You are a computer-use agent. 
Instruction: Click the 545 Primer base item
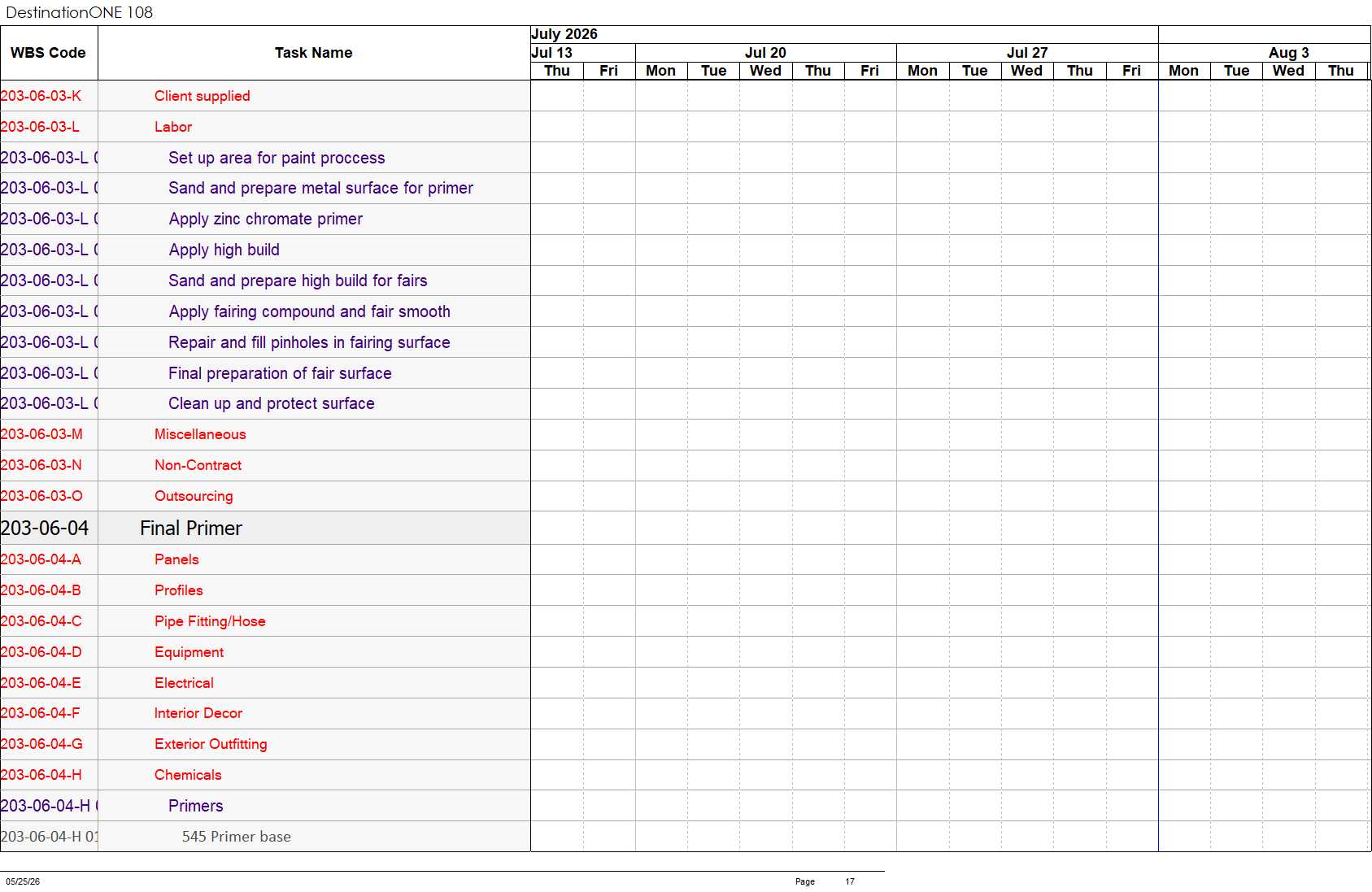click(236, 837)
